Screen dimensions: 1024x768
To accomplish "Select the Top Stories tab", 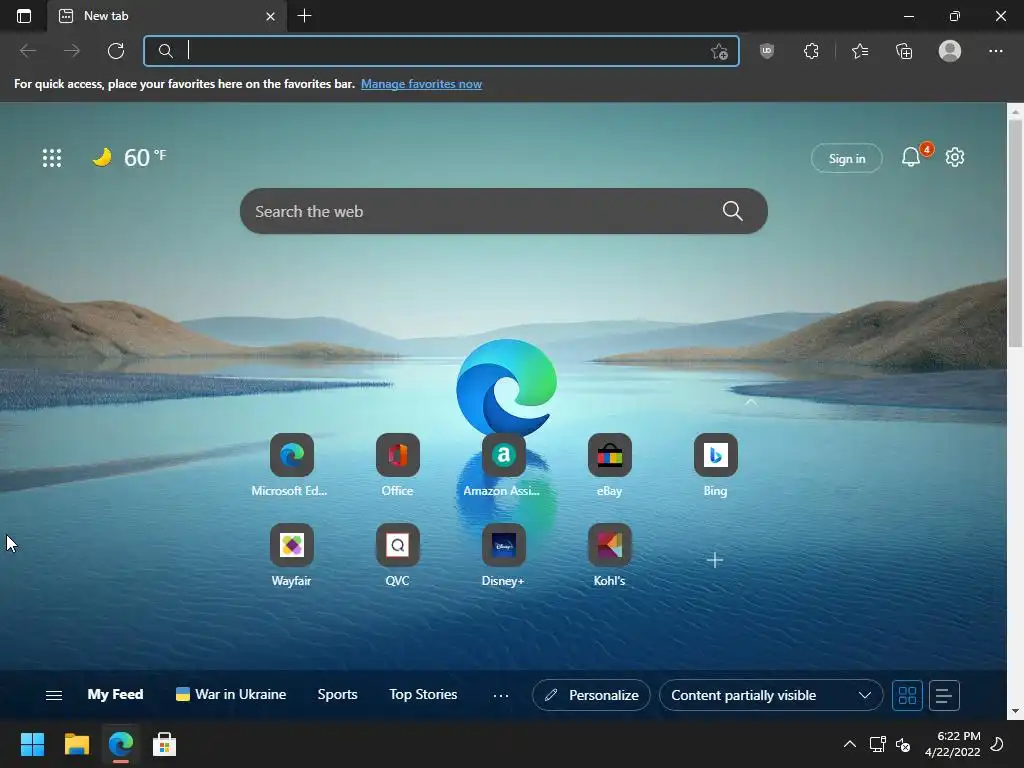I will coord(423,694).
